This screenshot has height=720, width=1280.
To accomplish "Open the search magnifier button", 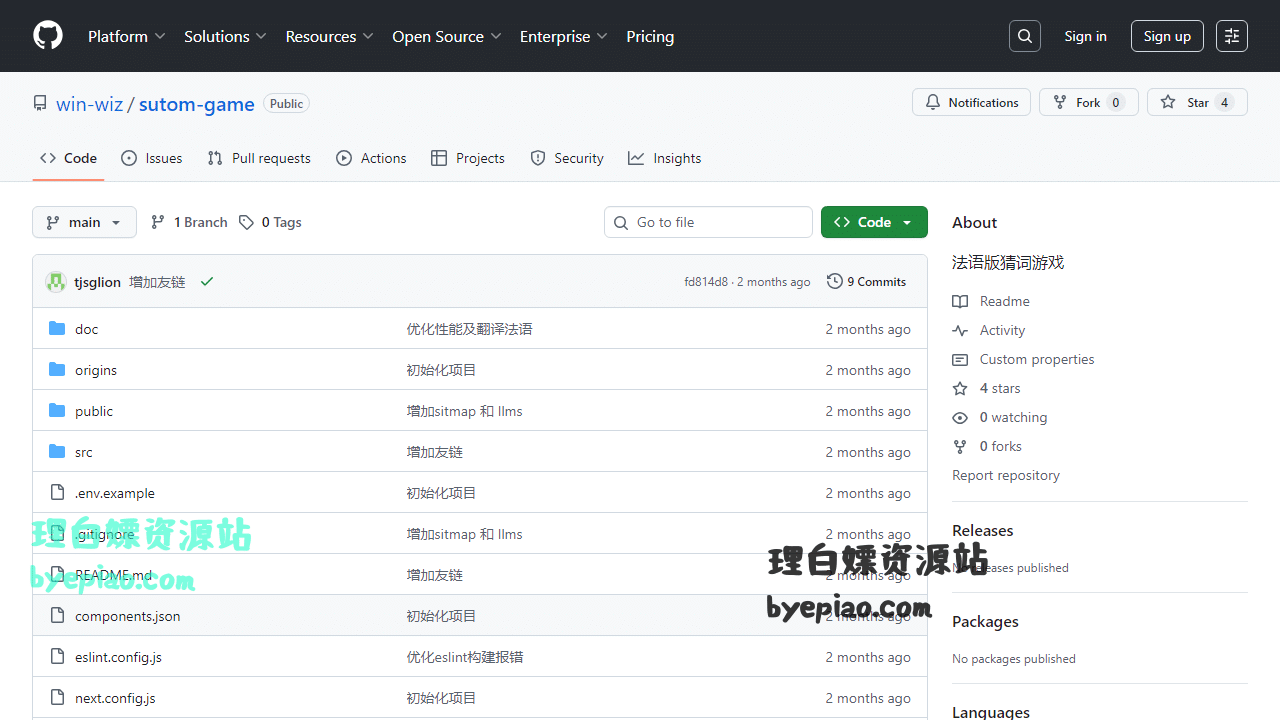I will [x=1025, y=36].
